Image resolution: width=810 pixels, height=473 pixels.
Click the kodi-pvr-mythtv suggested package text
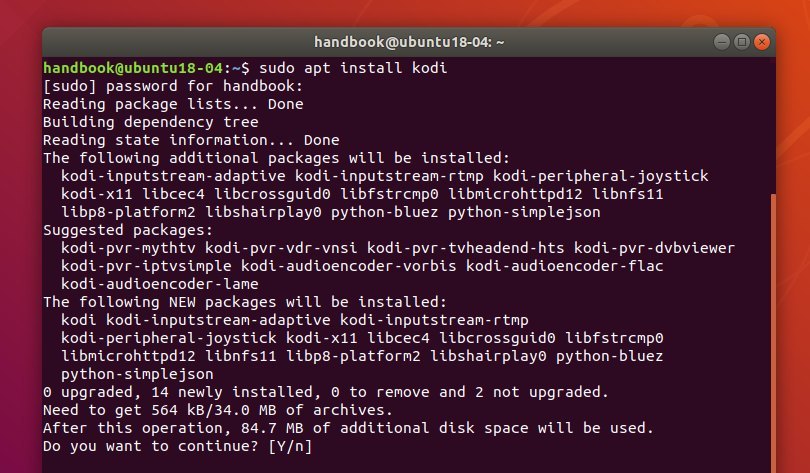point(128,248)
